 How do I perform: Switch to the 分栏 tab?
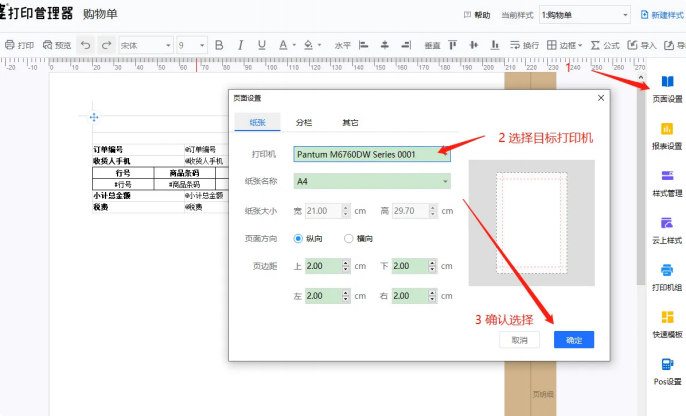303,122
